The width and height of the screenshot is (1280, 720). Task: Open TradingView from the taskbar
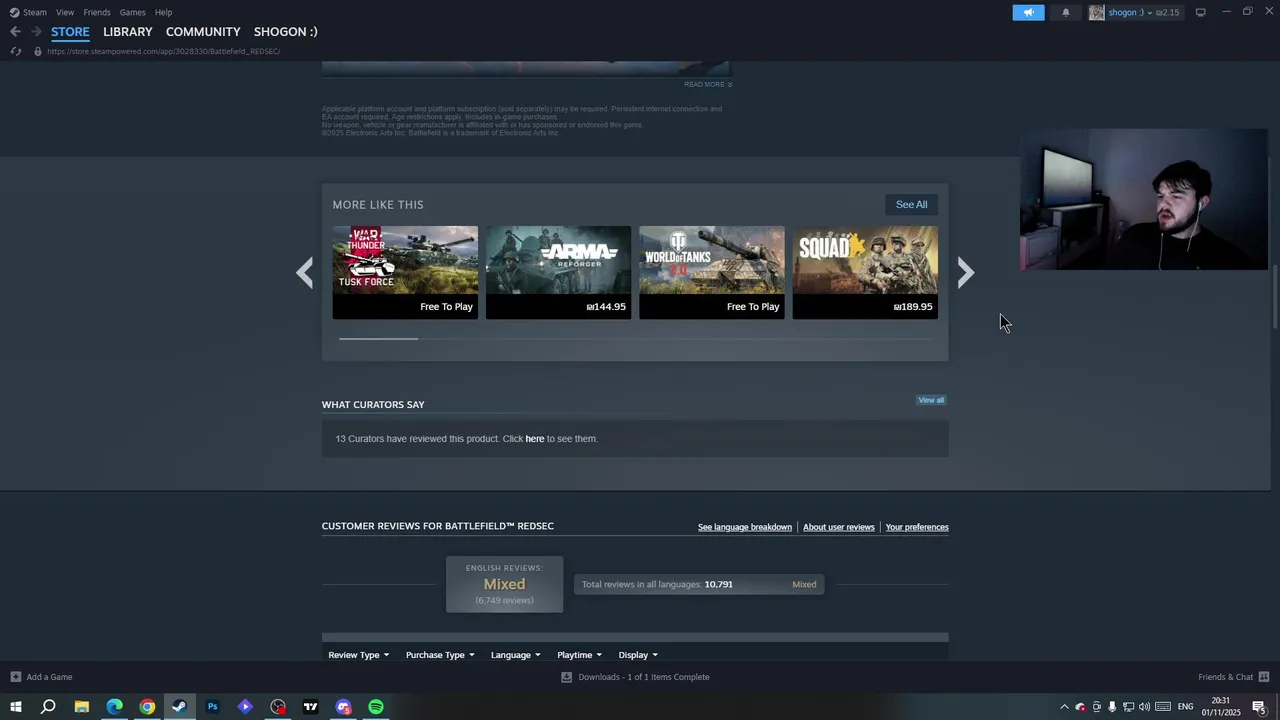pos(310,707)
